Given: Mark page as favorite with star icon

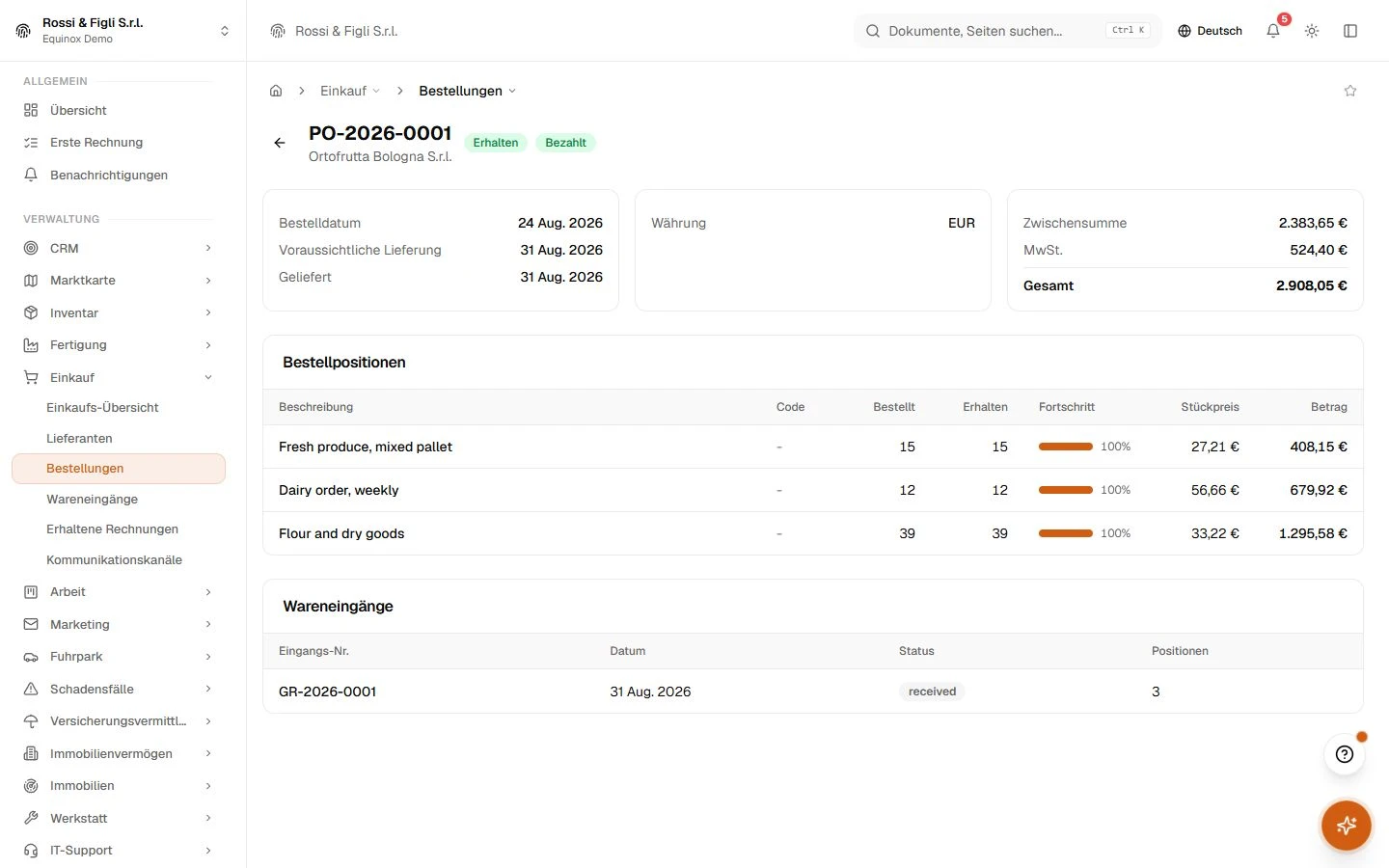Looking at the screenshot, I should pos(1350,91).
